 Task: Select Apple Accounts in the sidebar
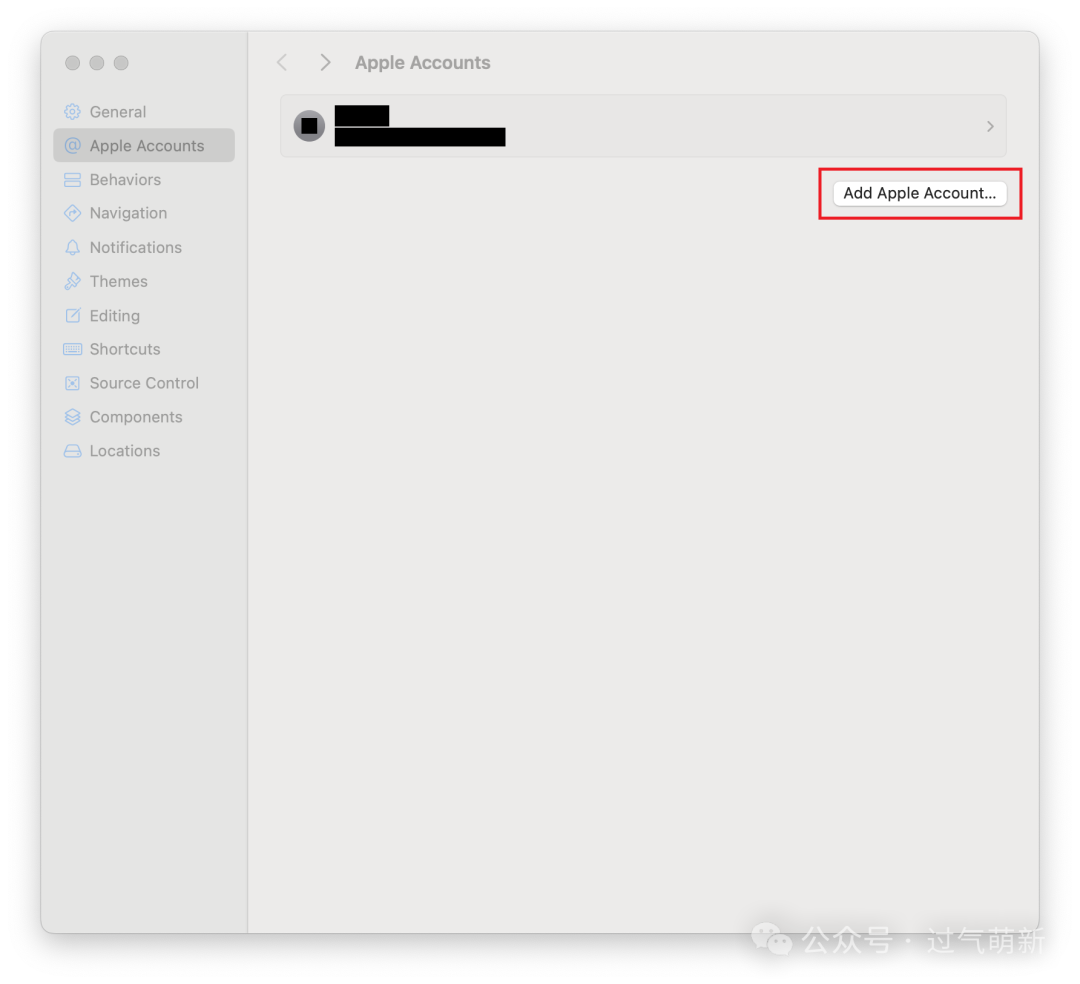pos(144,145)
